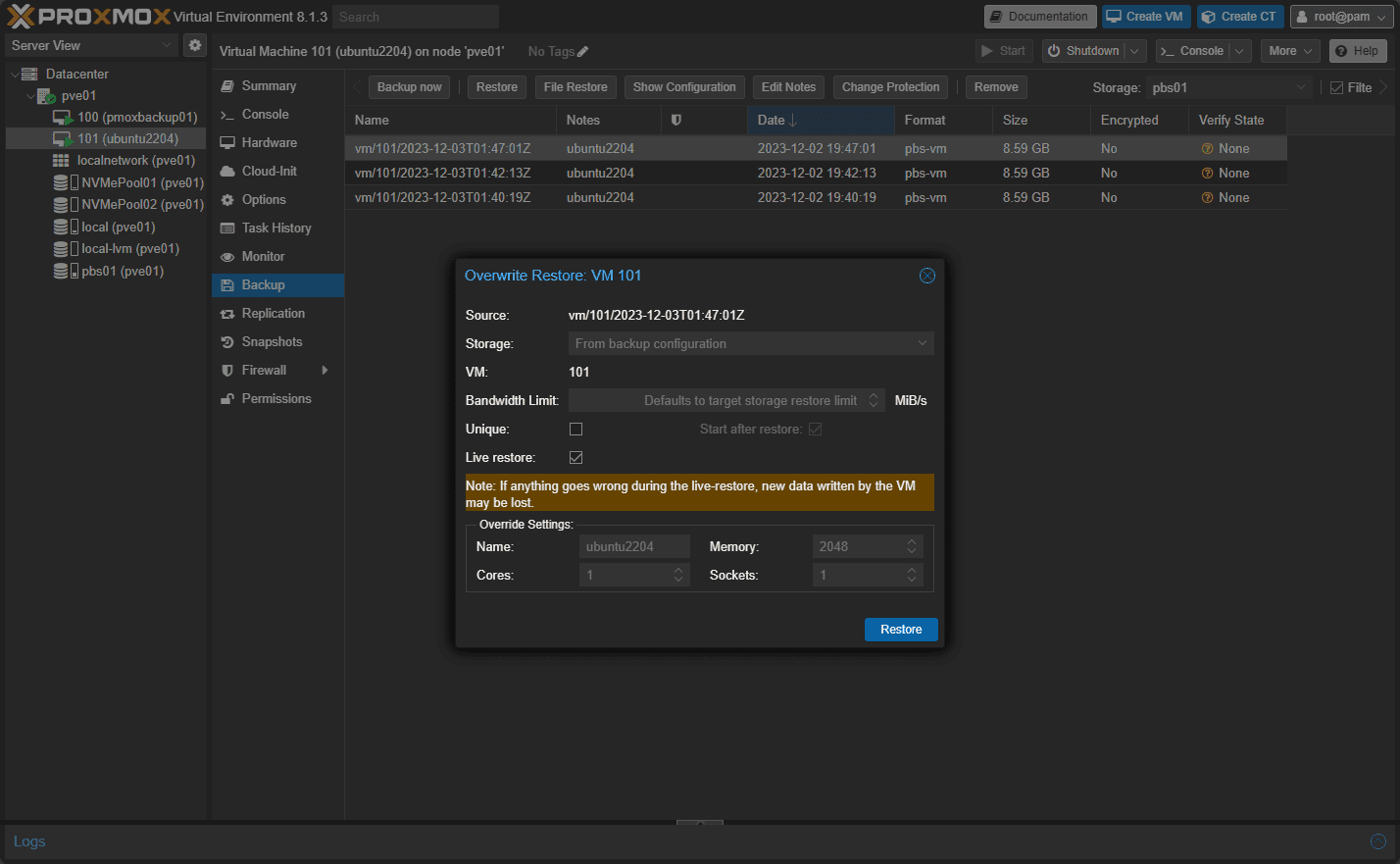
Task: Switch to the Hardware section
Action: (269, 142)
